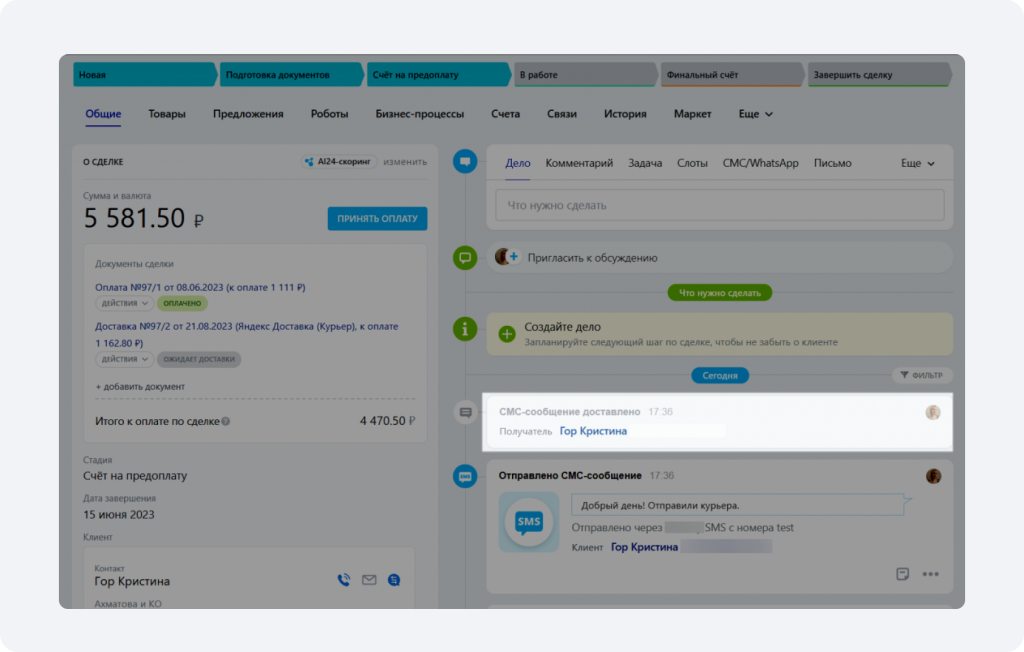Open действия dropdown for Доставка №97/2
The height and width of the screenshot is (652, 1024).
tap(125, 359)
